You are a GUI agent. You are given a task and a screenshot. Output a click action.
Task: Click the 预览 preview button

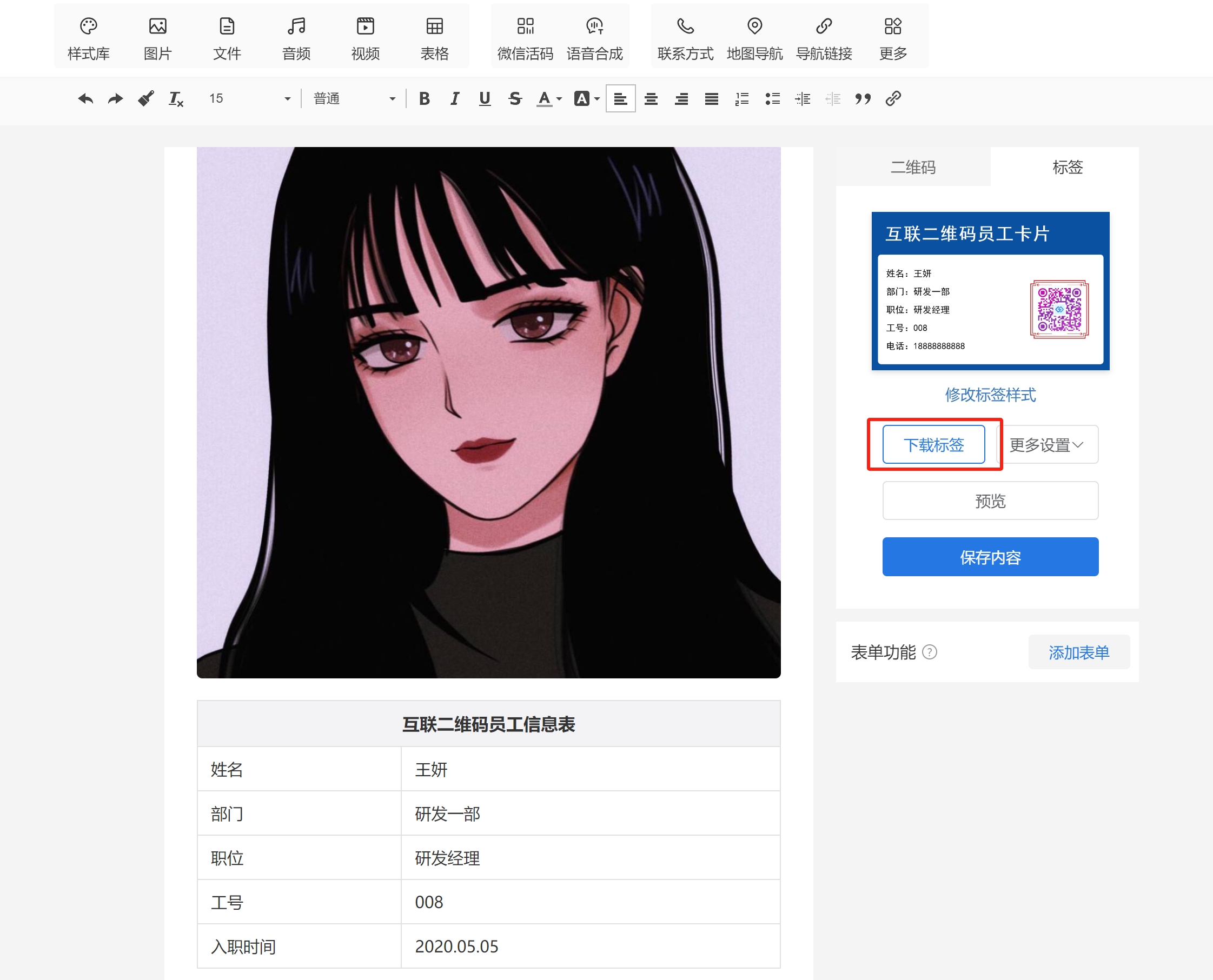tap(990, 500)
